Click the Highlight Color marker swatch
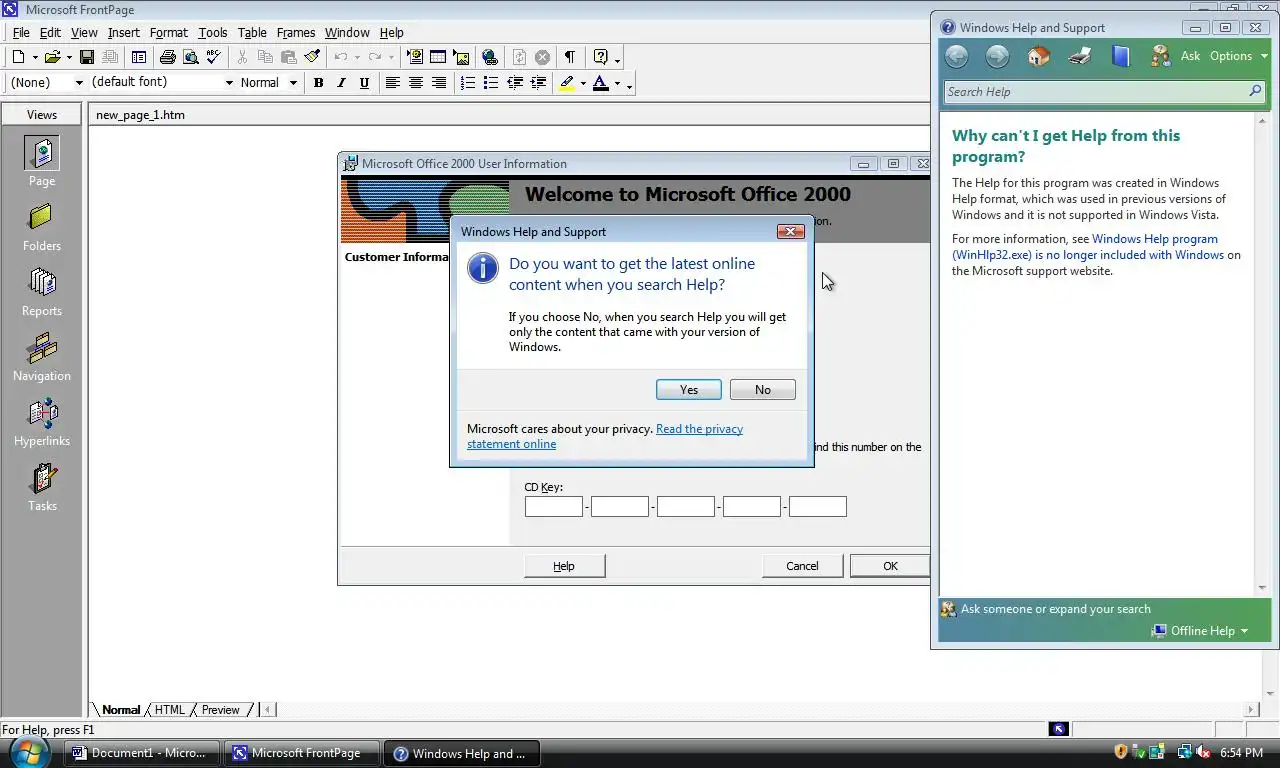The height and width of the screenshot is (768, 1280). pyautogui.click(x=567, y=83)
